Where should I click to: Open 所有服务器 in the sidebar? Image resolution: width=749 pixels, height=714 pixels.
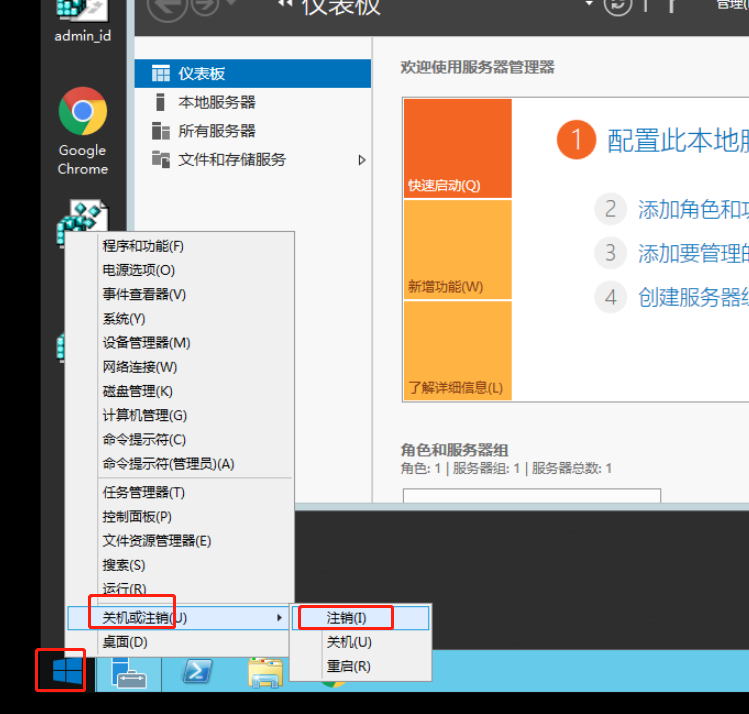pos(216,131)
